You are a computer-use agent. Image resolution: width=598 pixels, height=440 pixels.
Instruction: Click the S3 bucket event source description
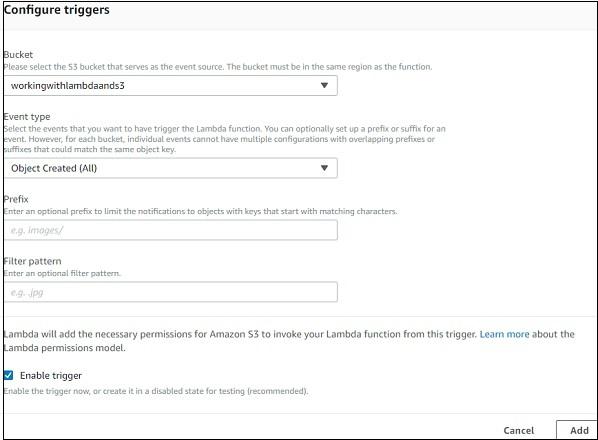[218, 67]
